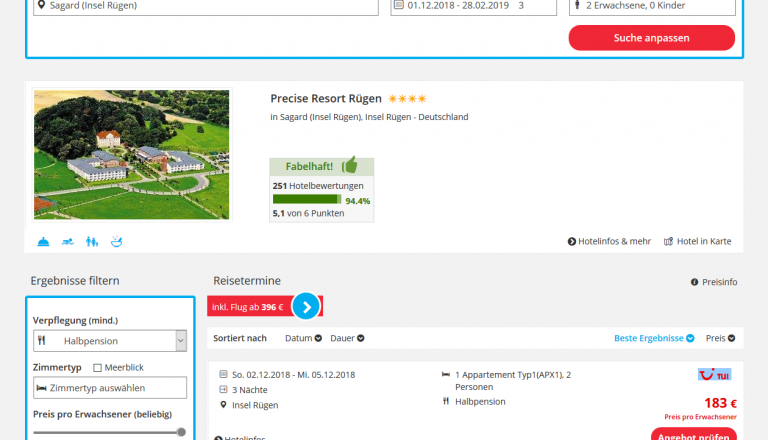This screenshot has height=440, width=768.
Task: Click the 'Precise Resort Rügen' hotel title
Action: point(326,98)
